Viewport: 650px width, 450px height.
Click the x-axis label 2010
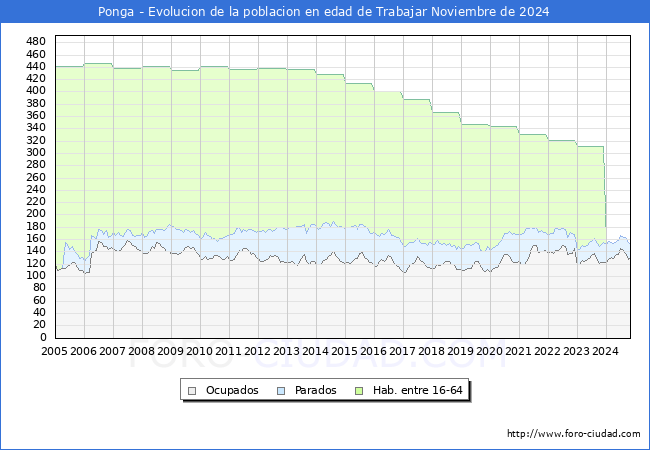coord(199,351)
